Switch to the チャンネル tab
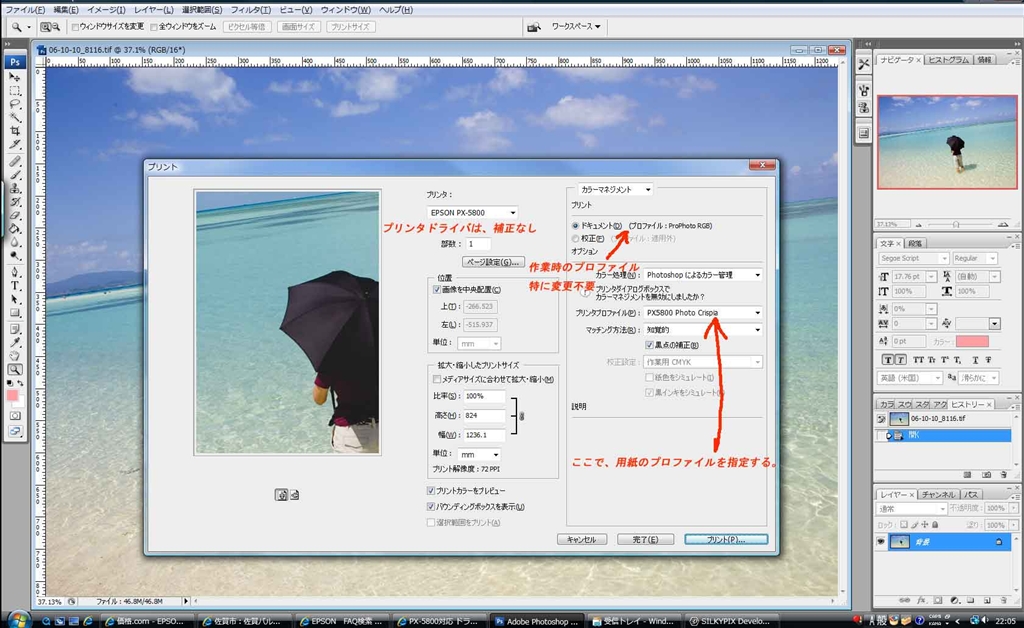Screen dimensions: 1024x628 click(938, 495)
